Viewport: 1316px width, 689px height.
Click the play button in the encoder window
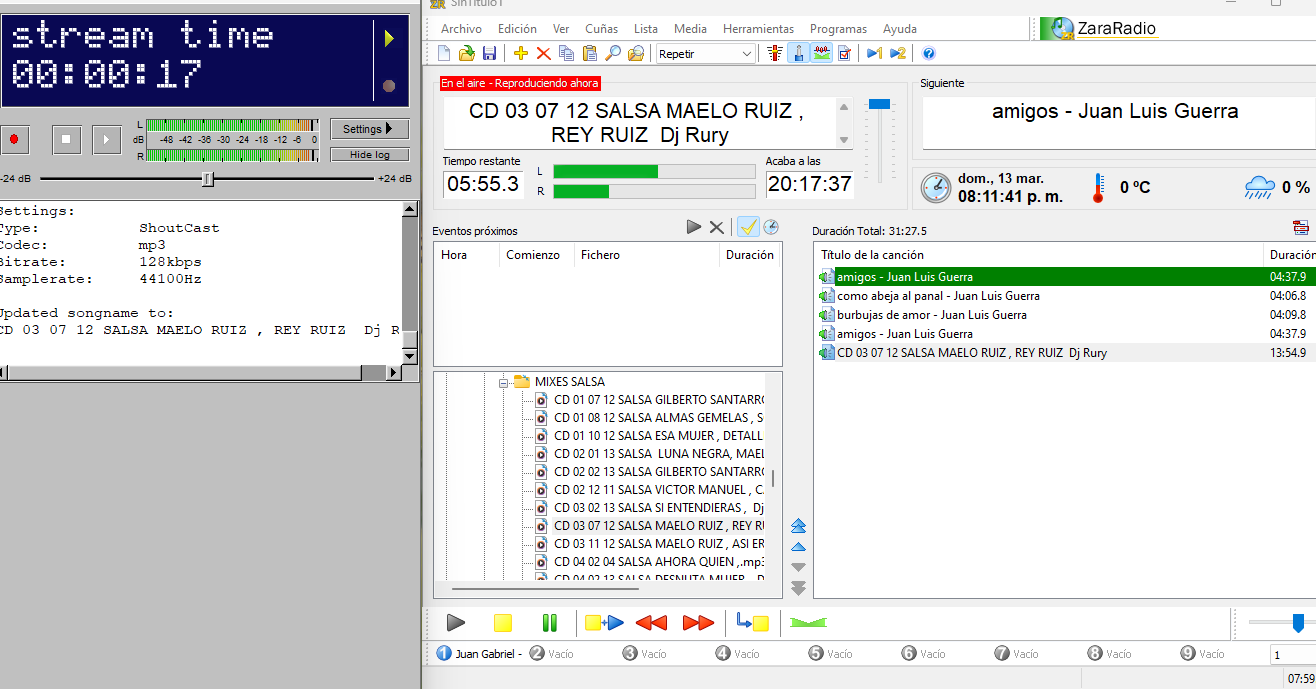pos(107,140)
